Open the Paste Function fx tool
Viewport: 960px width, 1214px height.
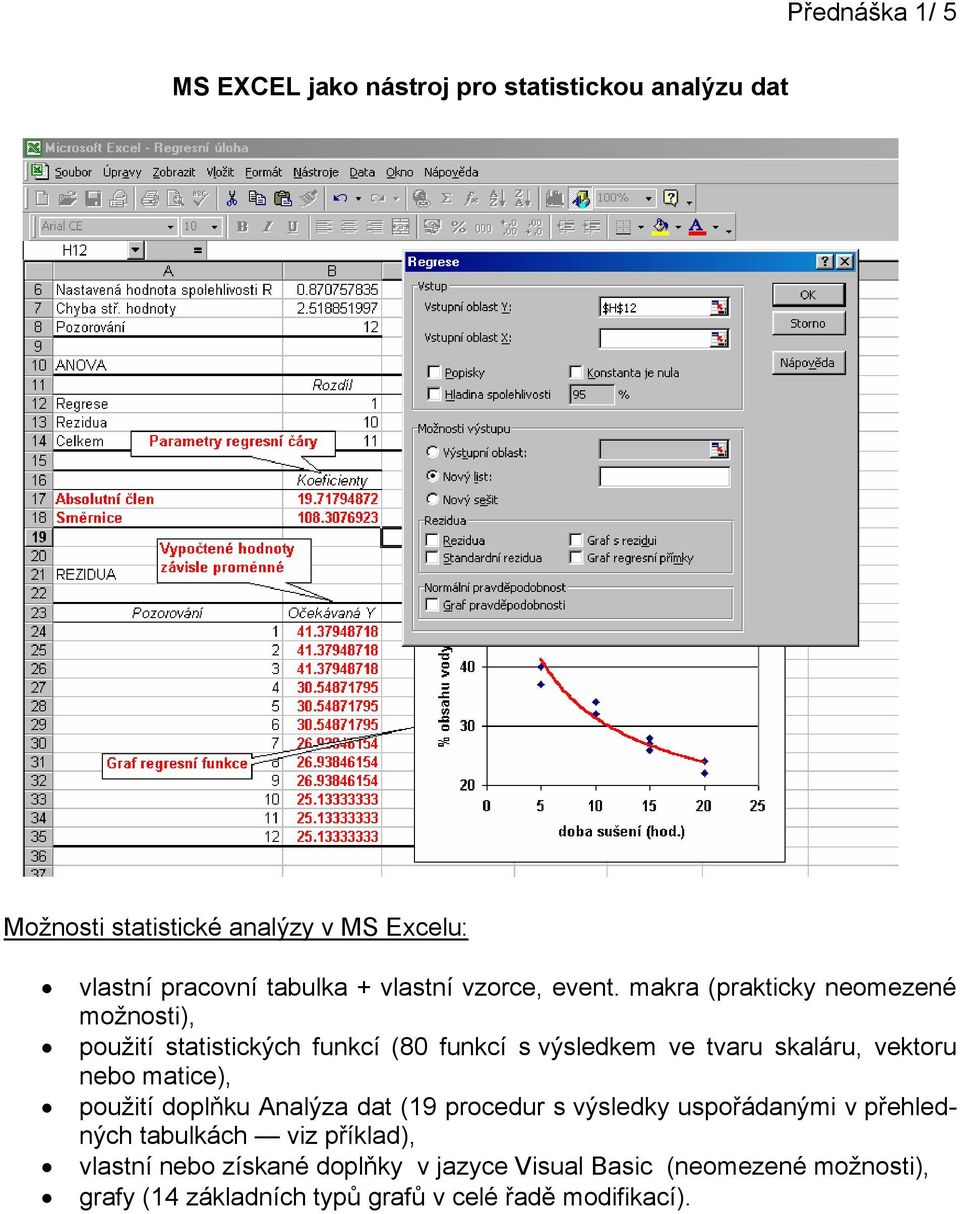[471, 198]
